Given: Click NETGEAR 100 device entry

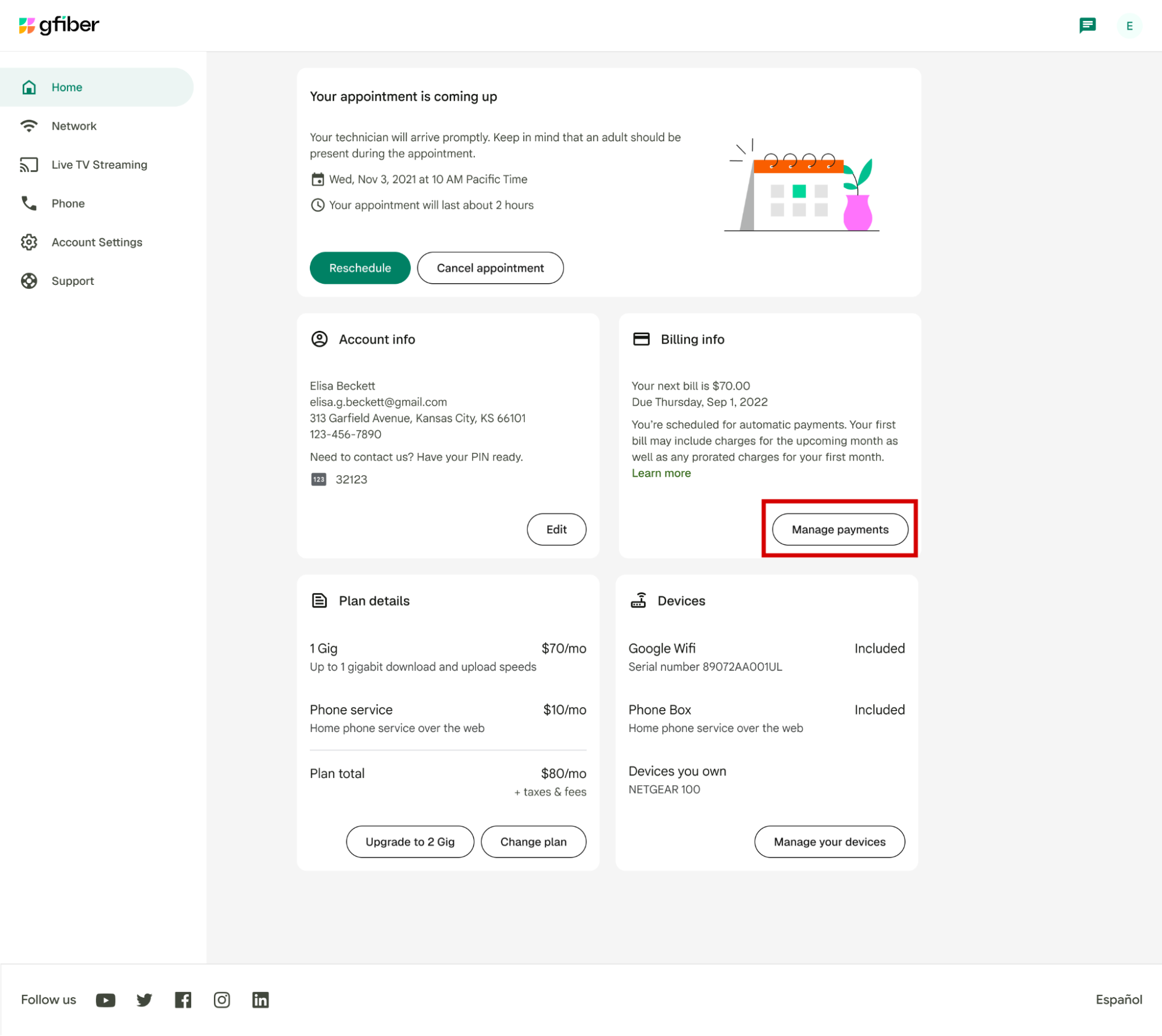Looking at the screenshot, I should click(x=664, y=789).
